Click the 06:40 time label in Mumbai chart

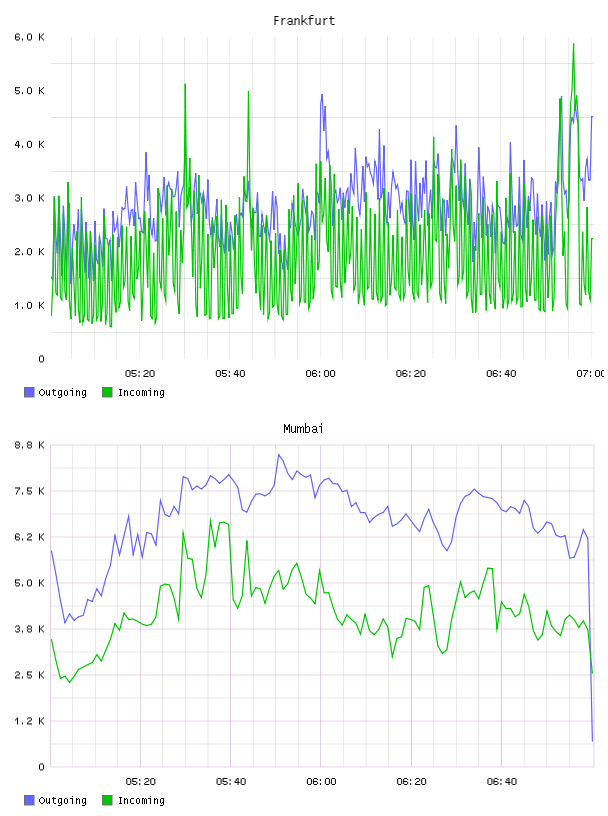point(502,781)
